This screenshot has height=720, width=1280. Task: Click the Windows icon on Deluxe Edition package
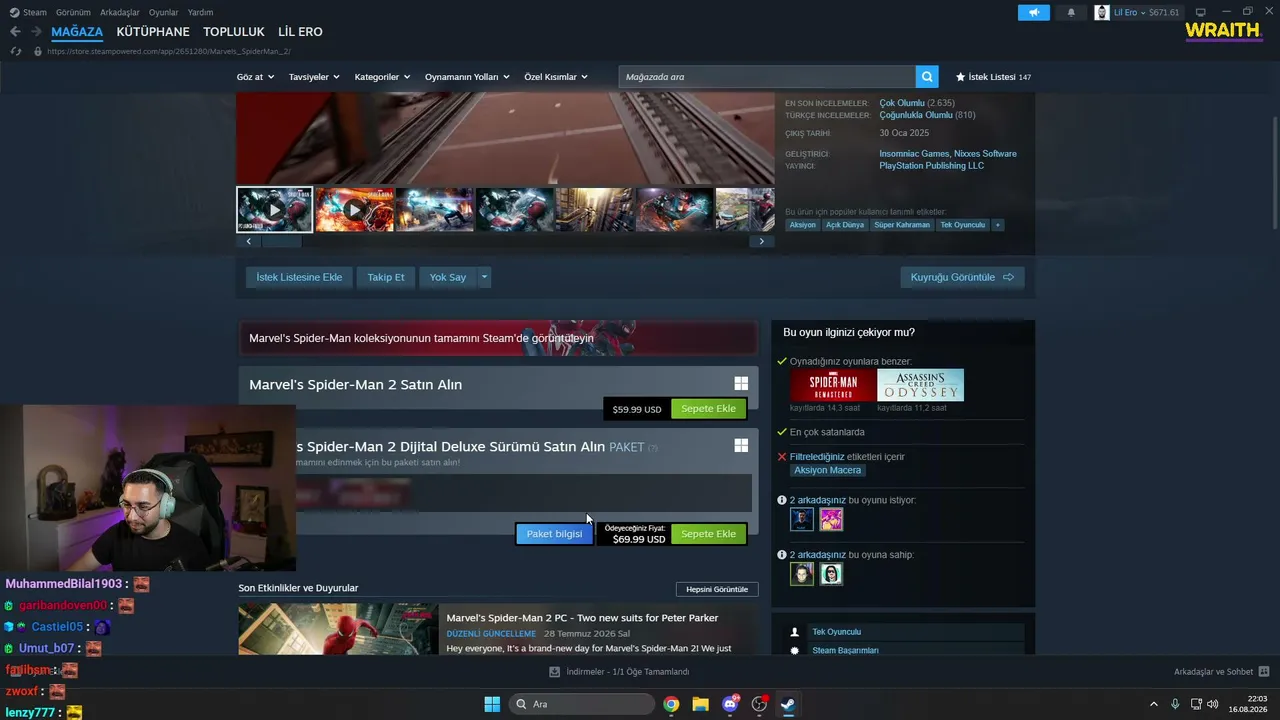[741, 446]
